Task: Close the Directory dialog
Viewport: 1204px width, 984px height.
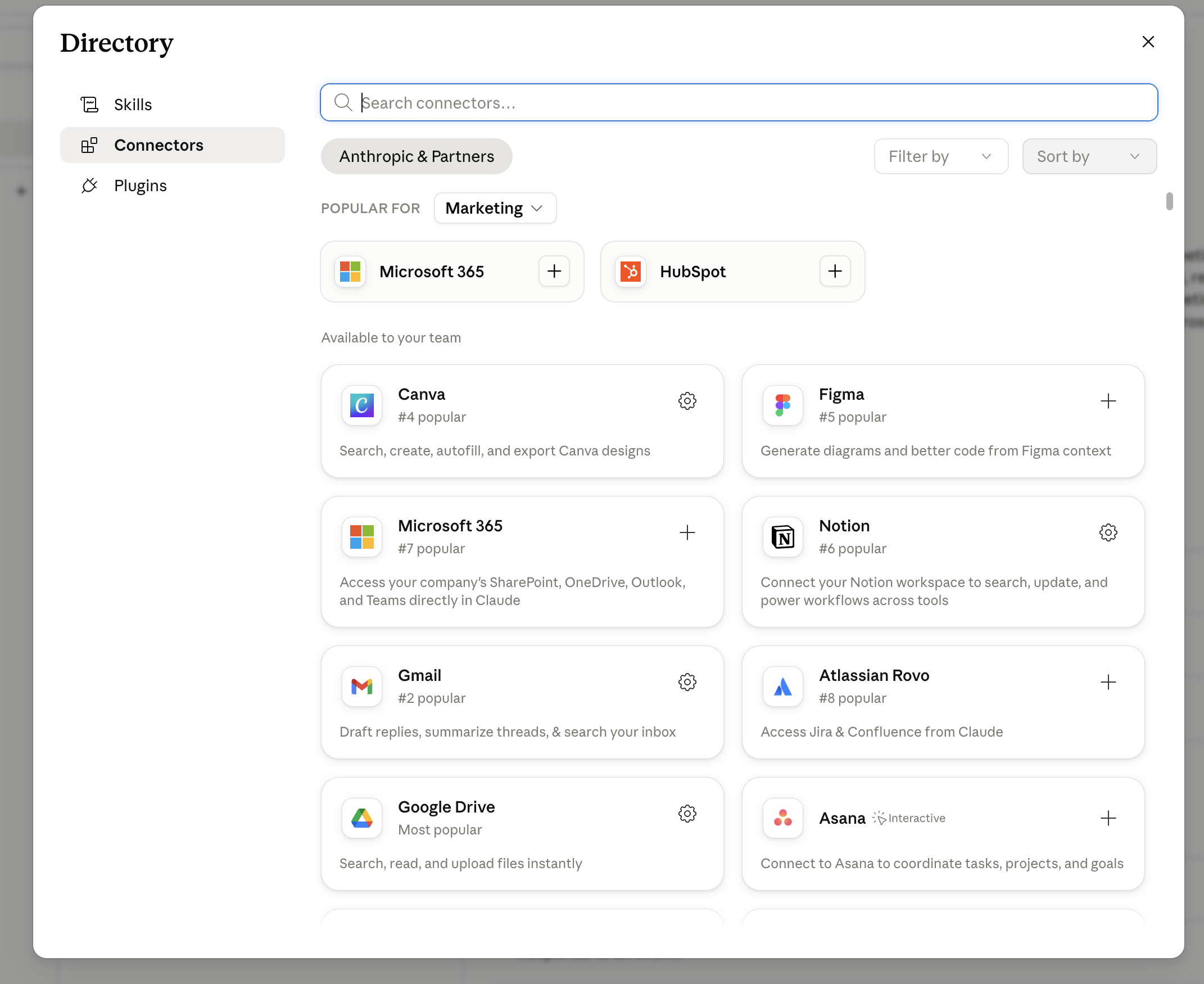Action: [x=1148, y=42]
